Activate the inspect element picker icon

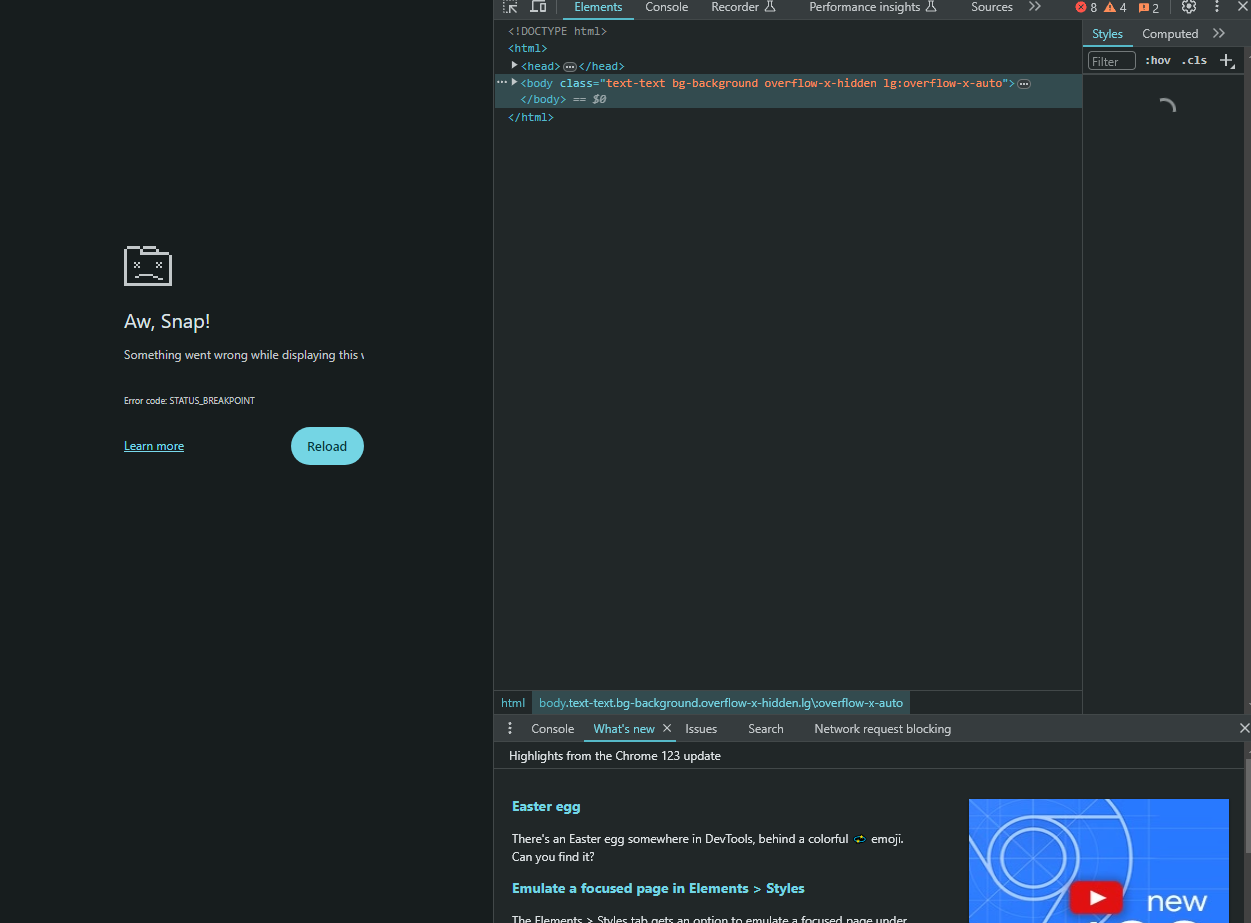510,7
